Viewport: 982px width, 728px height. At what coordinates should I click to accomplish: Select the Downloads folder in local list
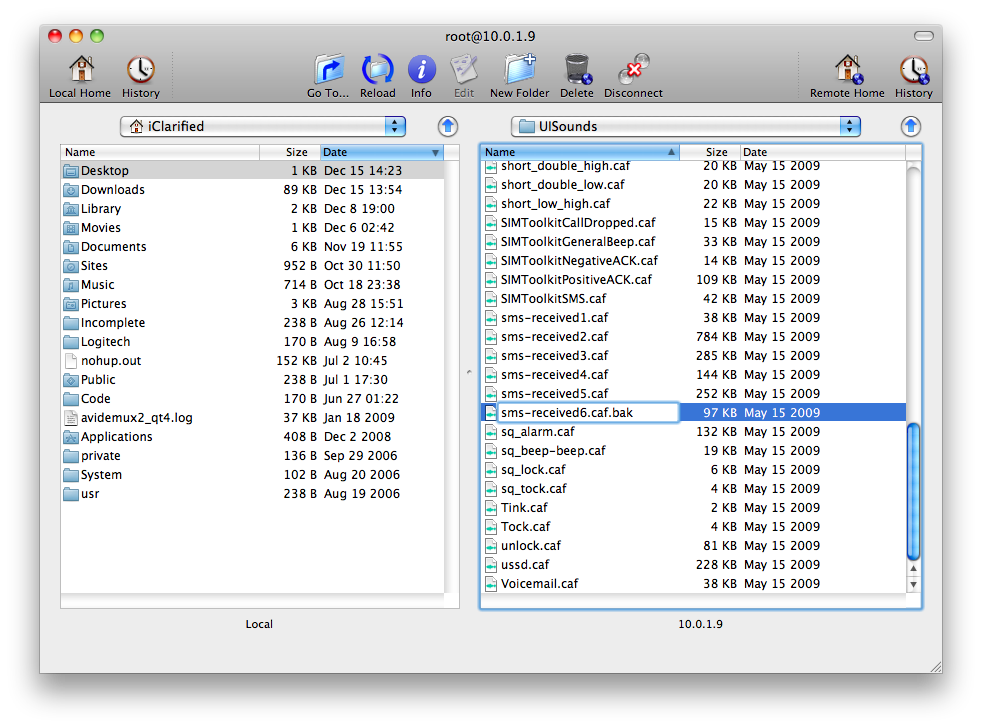112,190
